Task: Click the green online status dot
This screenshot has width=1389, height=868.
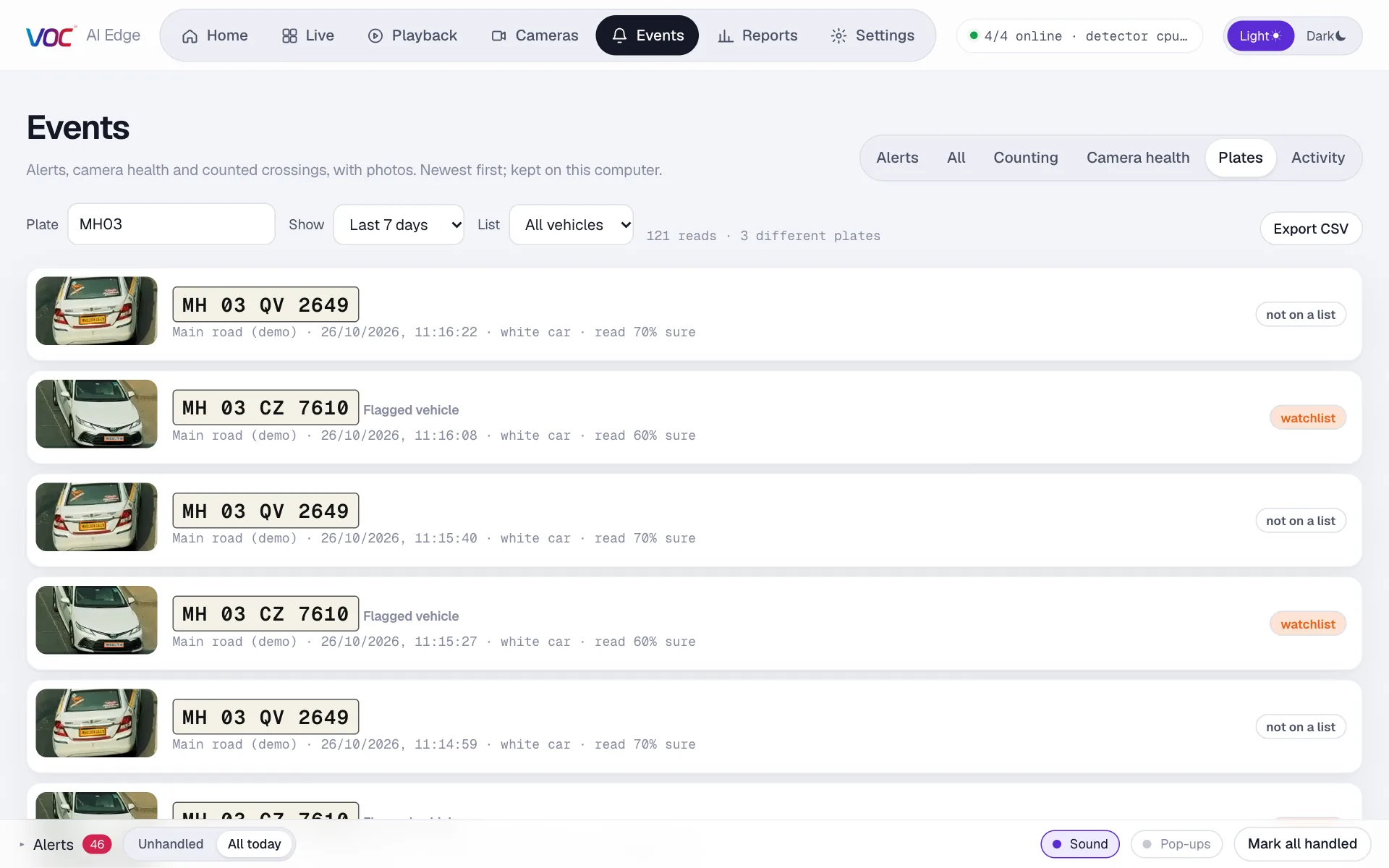Action: tap(974, 35)
